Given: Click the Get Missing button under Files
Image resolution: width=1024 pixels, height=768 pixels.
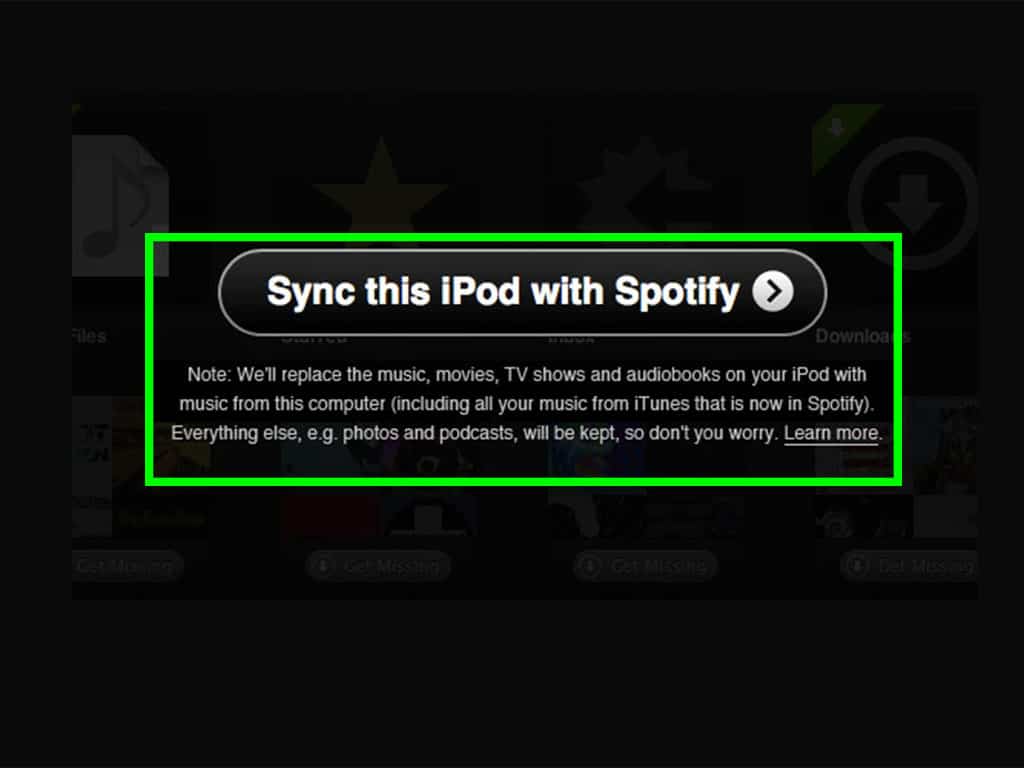Looking at the screenshot, I should 127,566.
